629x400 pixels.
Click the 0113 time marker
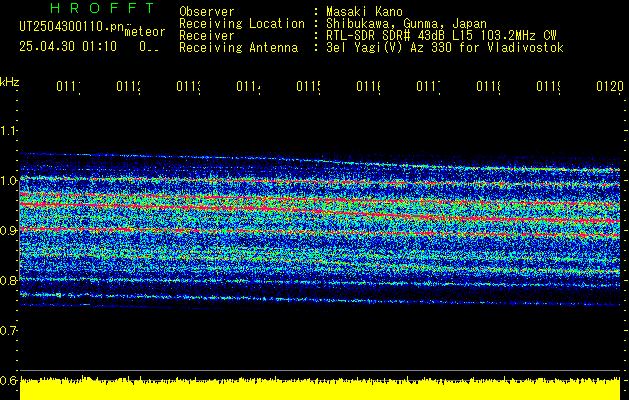pyautogui.click(x=189, y=86)
